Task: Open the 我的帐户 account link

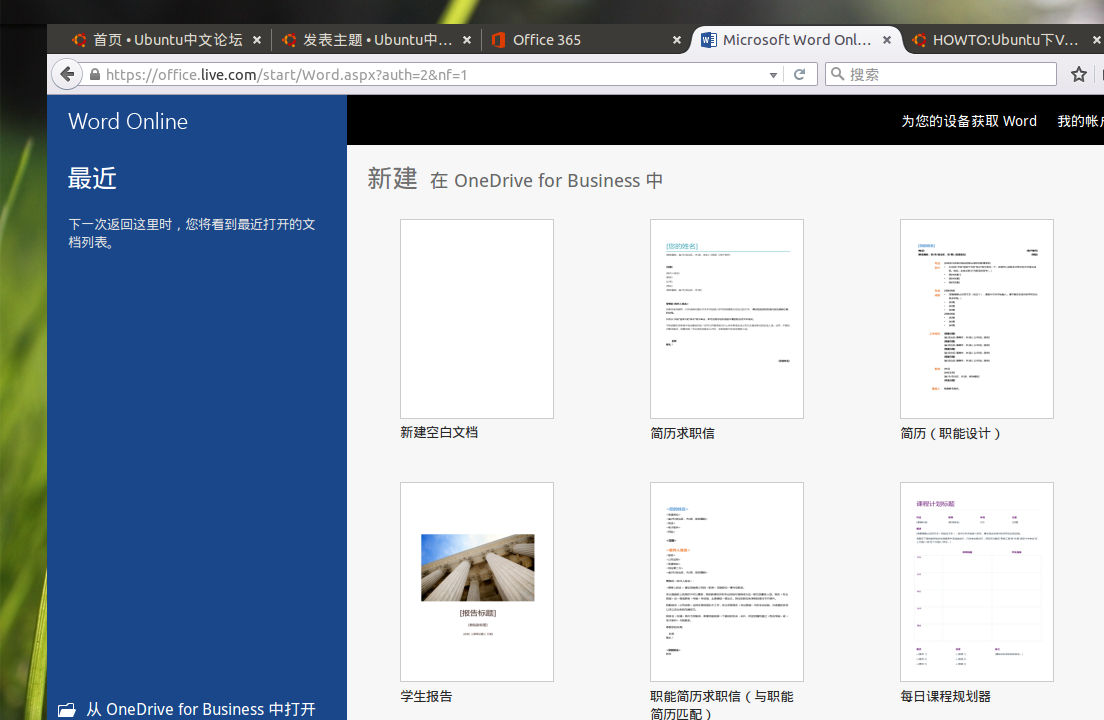Action: (x=1081, y=121)
